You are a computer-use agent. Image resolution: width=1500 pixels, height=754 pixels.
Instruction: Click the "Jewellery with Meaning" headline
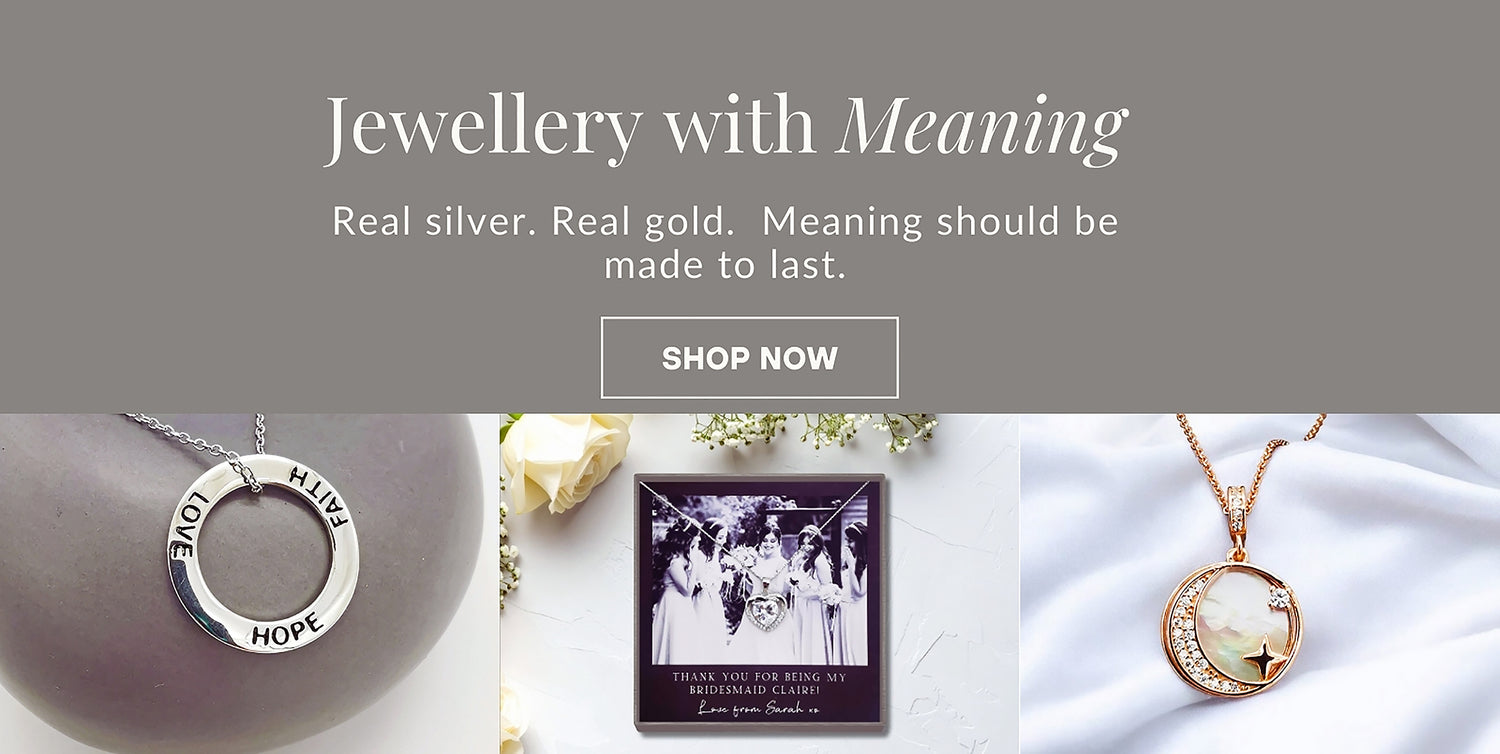coord(726,128)
